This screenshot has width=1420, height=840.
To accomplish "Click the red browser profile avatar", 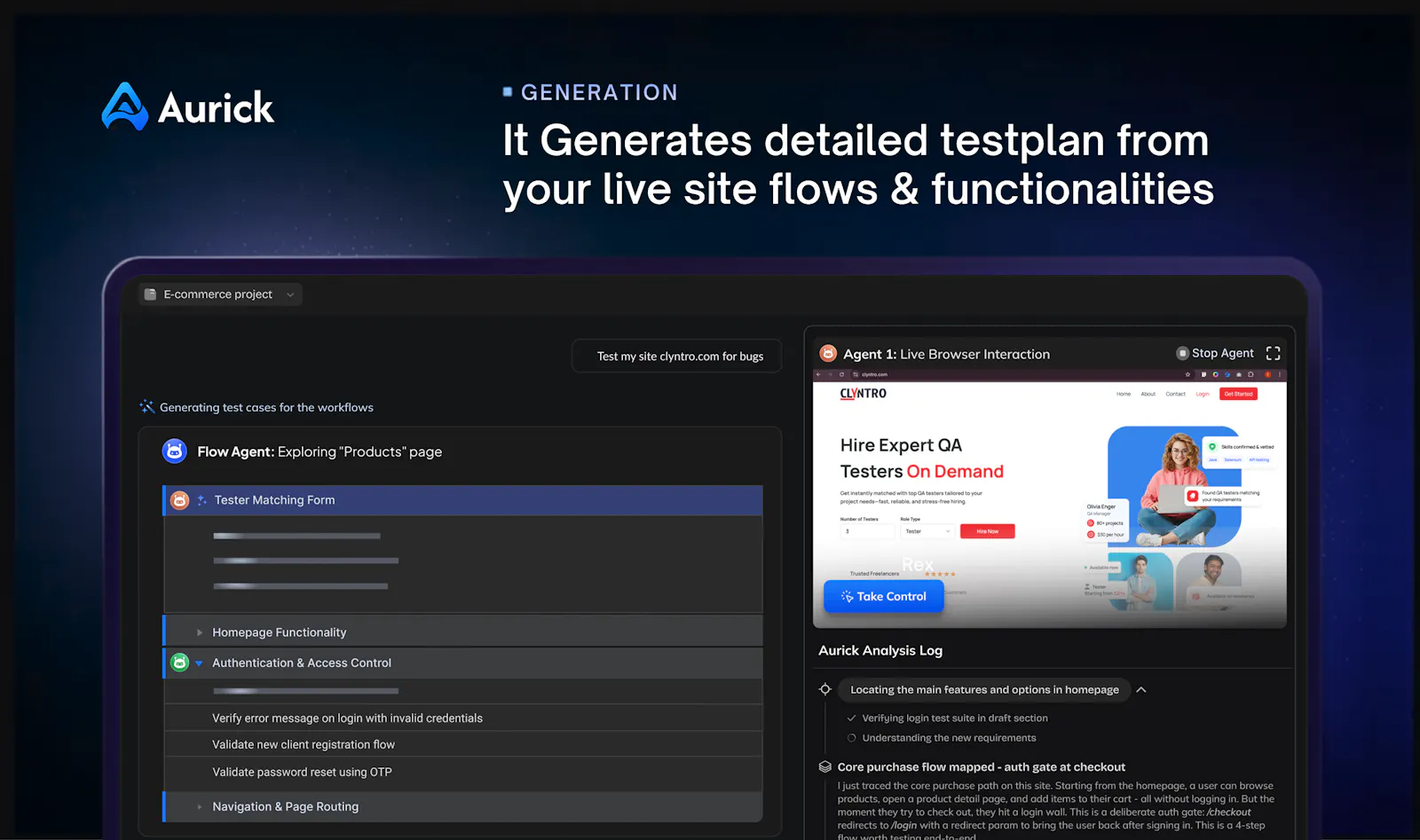I will coord(1267,374).
